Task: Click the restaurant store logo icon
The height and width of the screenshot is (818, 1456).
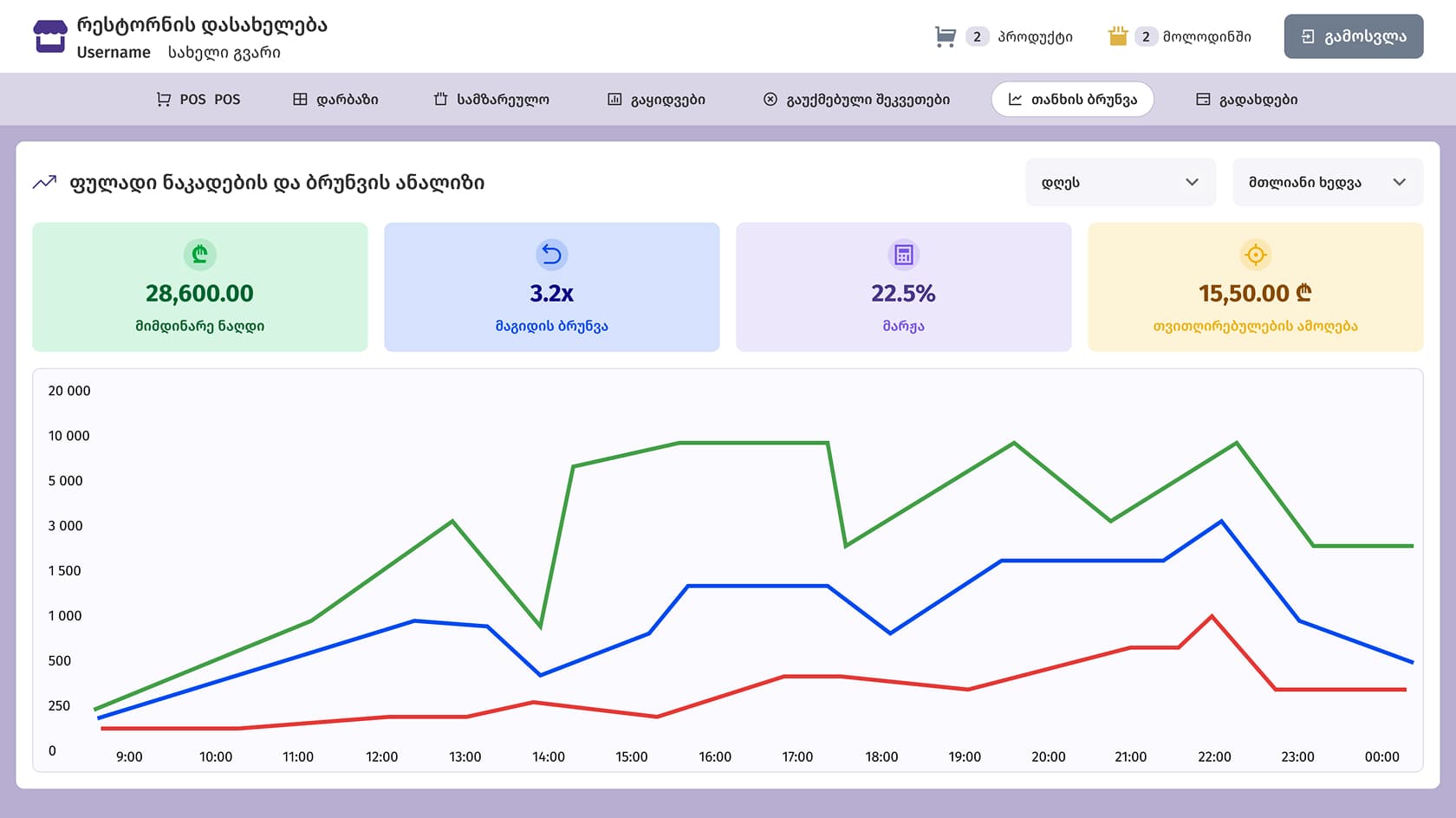Action: point(49,37)
